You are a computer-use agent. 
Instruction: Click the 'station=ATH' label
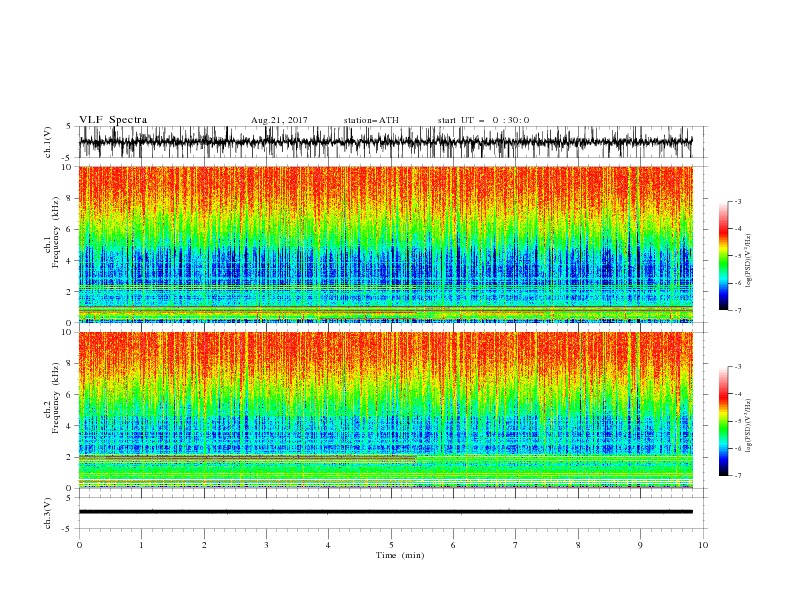[x=371, y=120]
